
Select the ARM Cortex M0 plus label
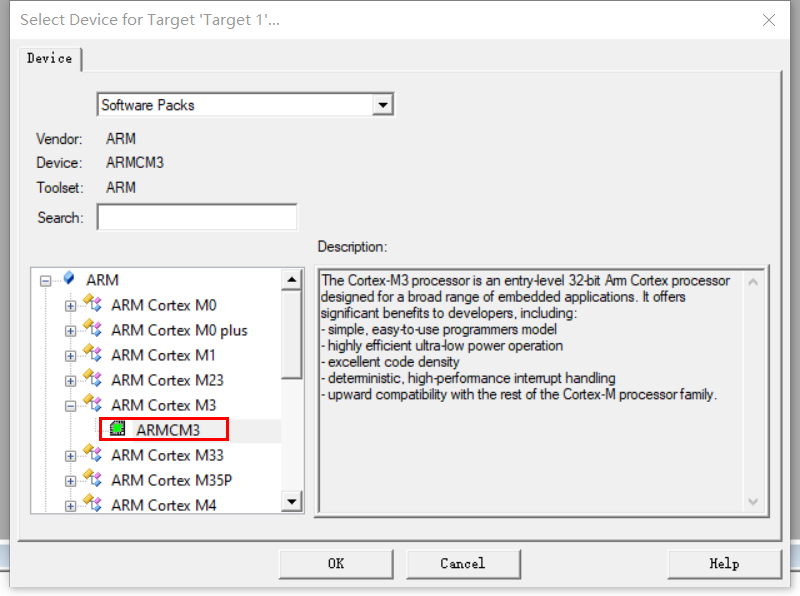179,330
